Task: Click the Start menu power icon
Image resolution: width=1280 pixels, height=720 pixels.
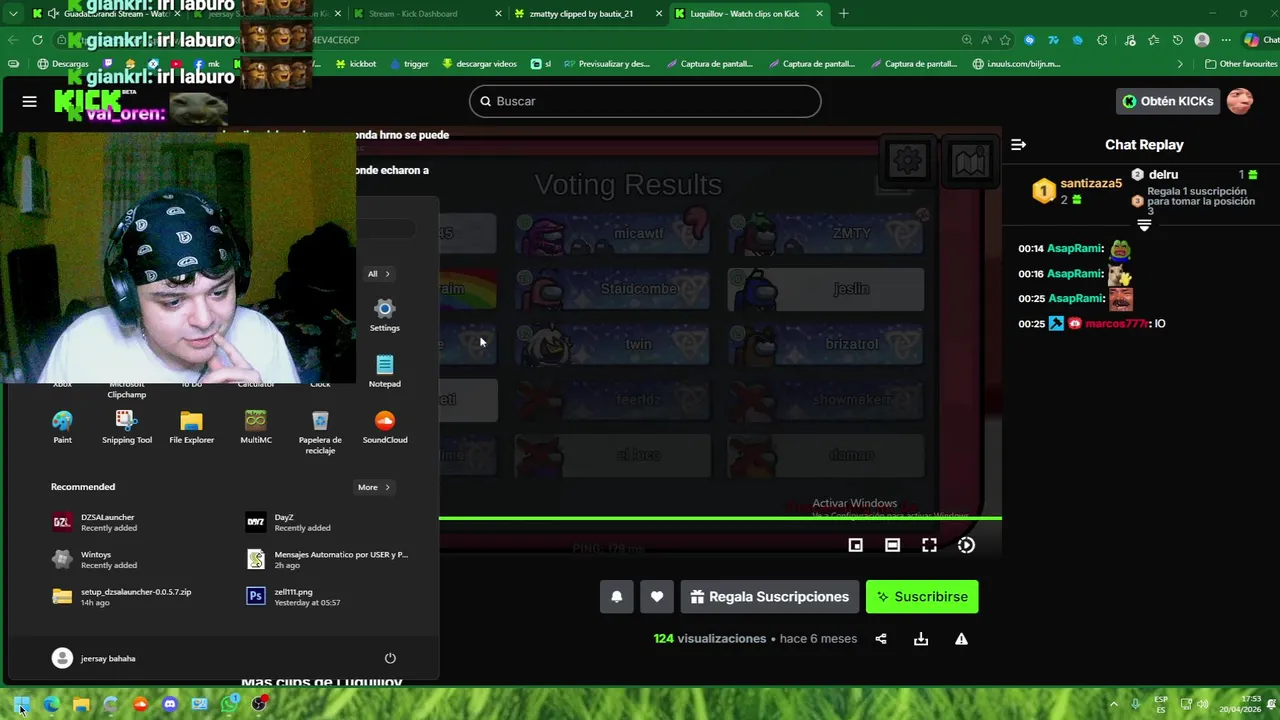Action: 390,658
